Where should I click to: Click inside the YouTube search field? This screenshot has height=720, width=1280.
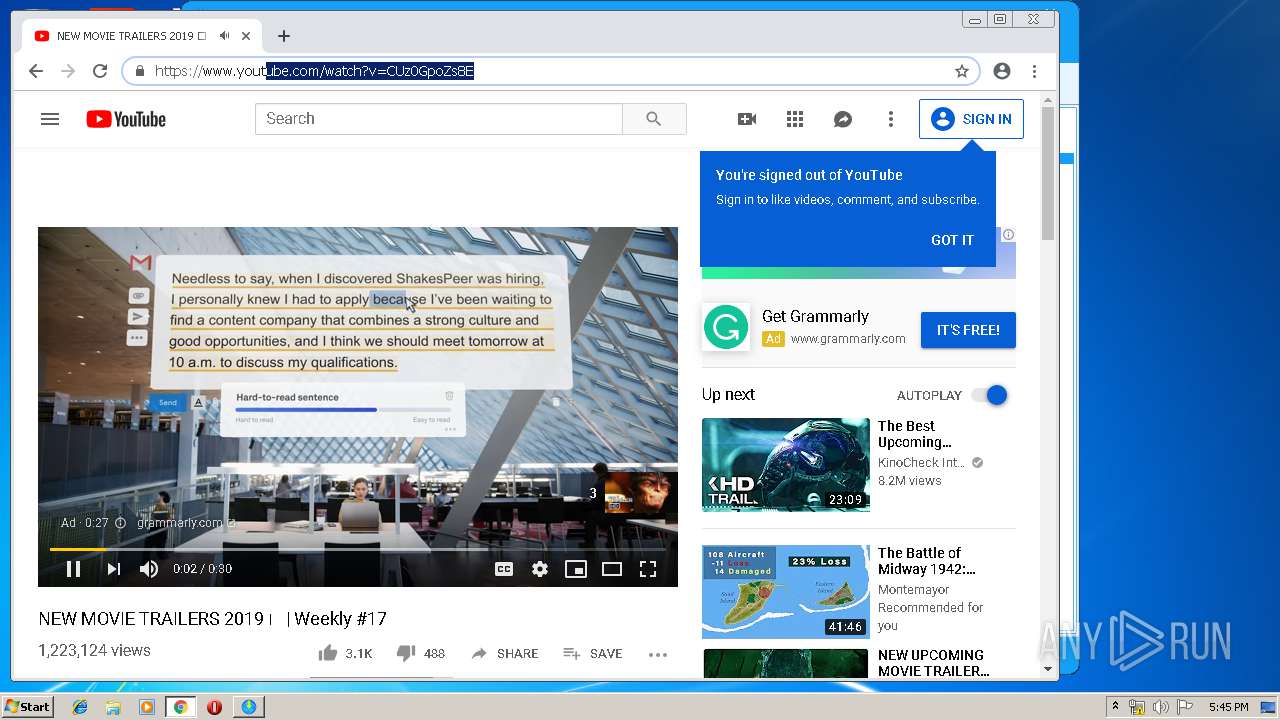(439, 119)
